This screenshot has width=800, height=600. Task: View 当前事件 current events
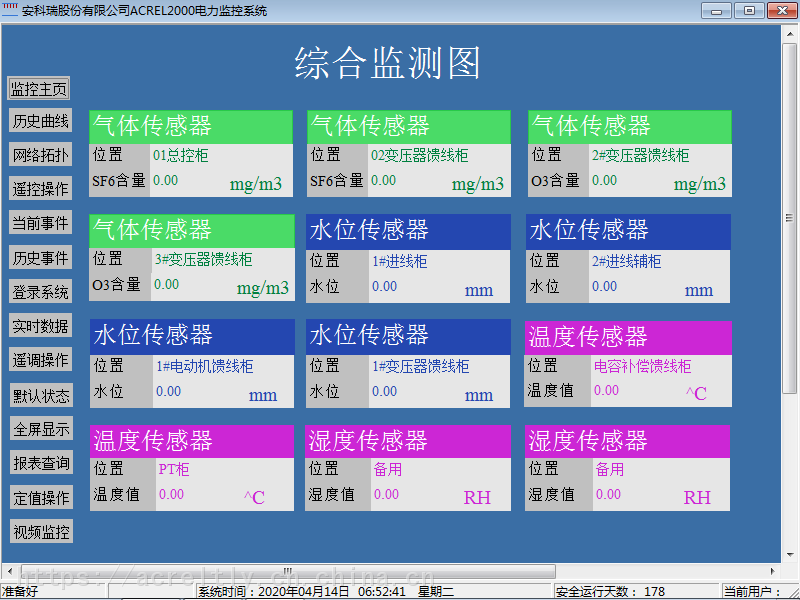(40, 222)
